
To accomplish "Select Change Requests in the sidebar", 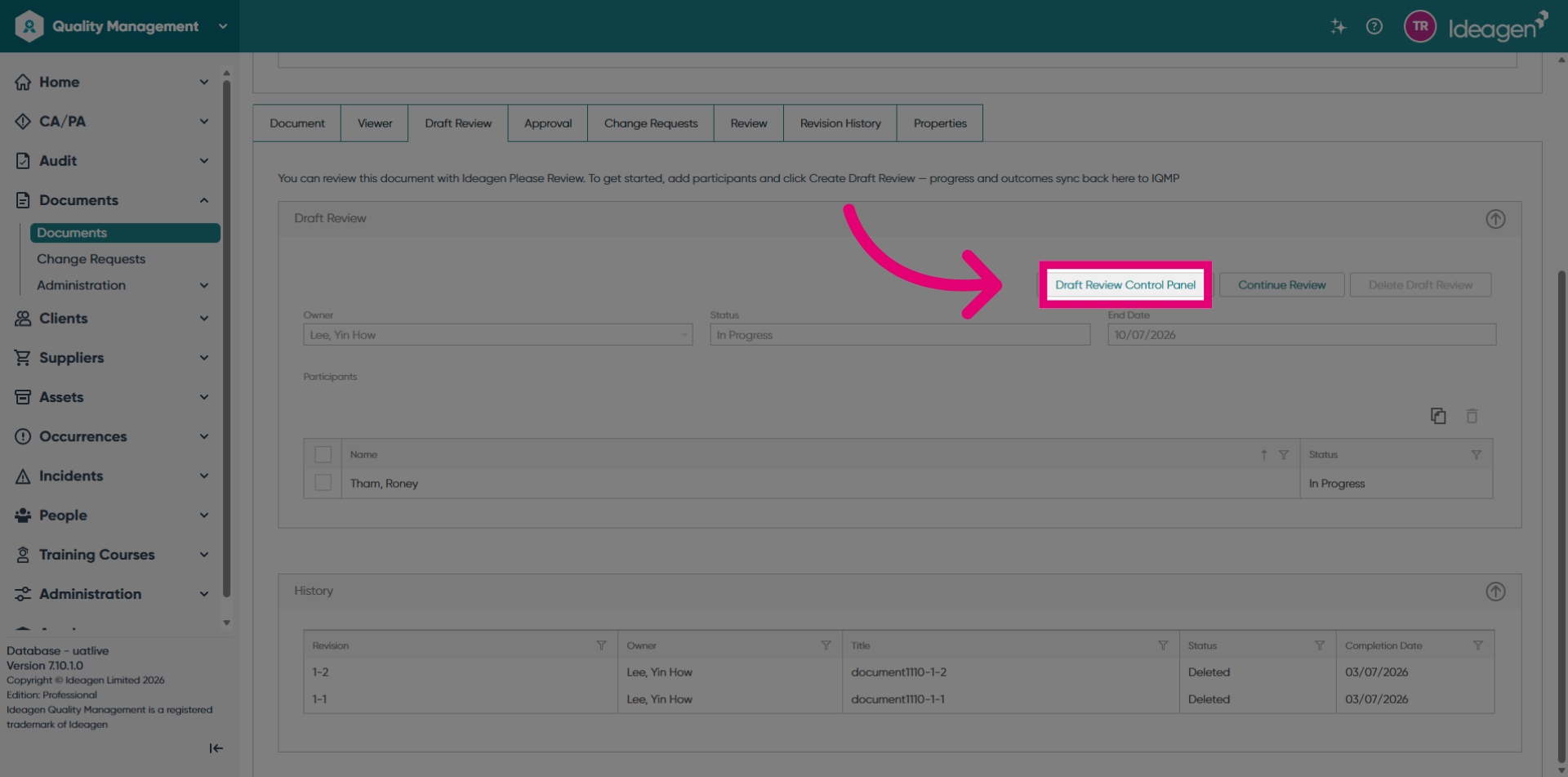I will [91, 259].
